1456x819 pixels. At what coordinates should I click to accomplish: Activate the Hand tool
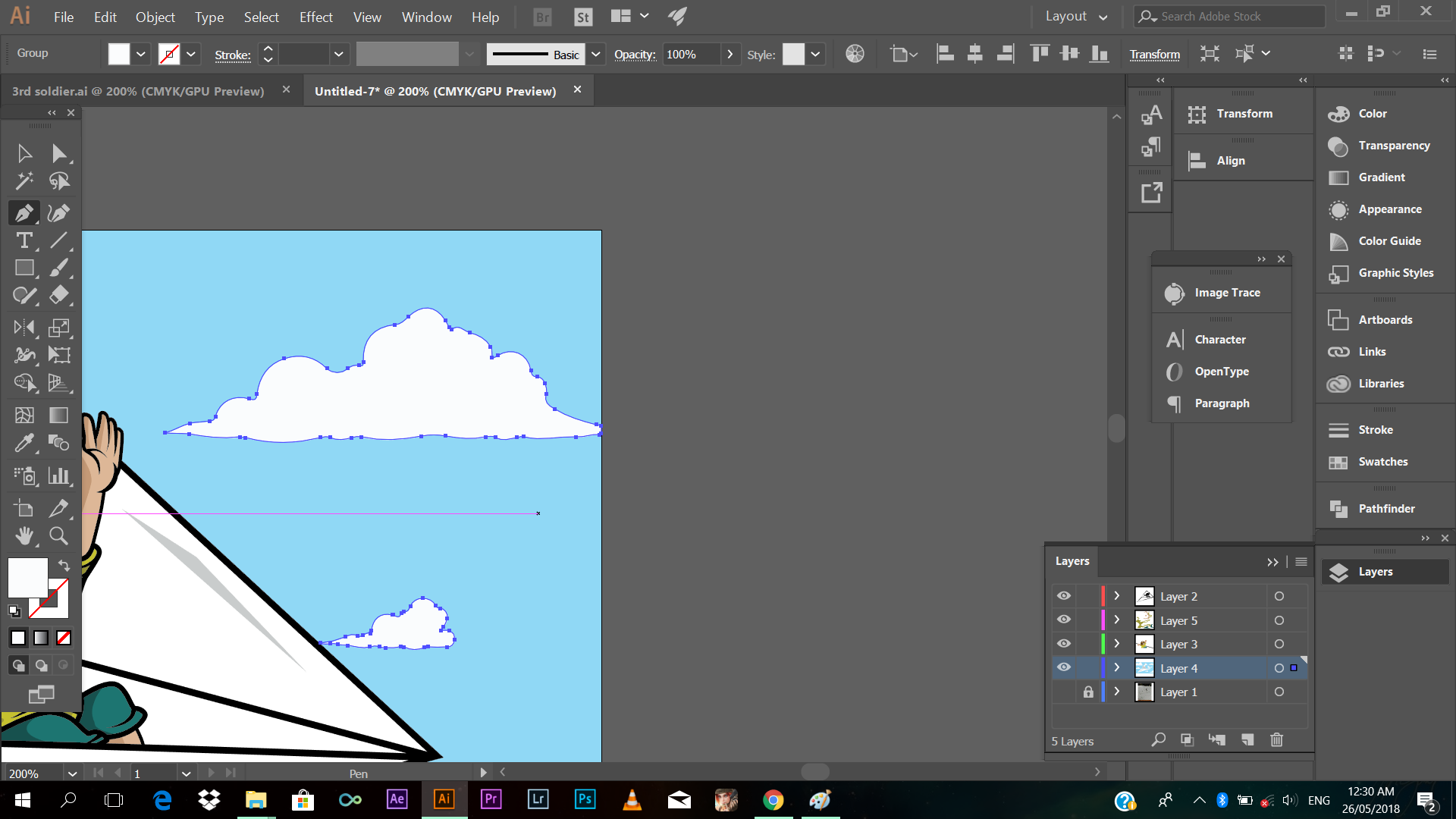[x=24, y=536]
